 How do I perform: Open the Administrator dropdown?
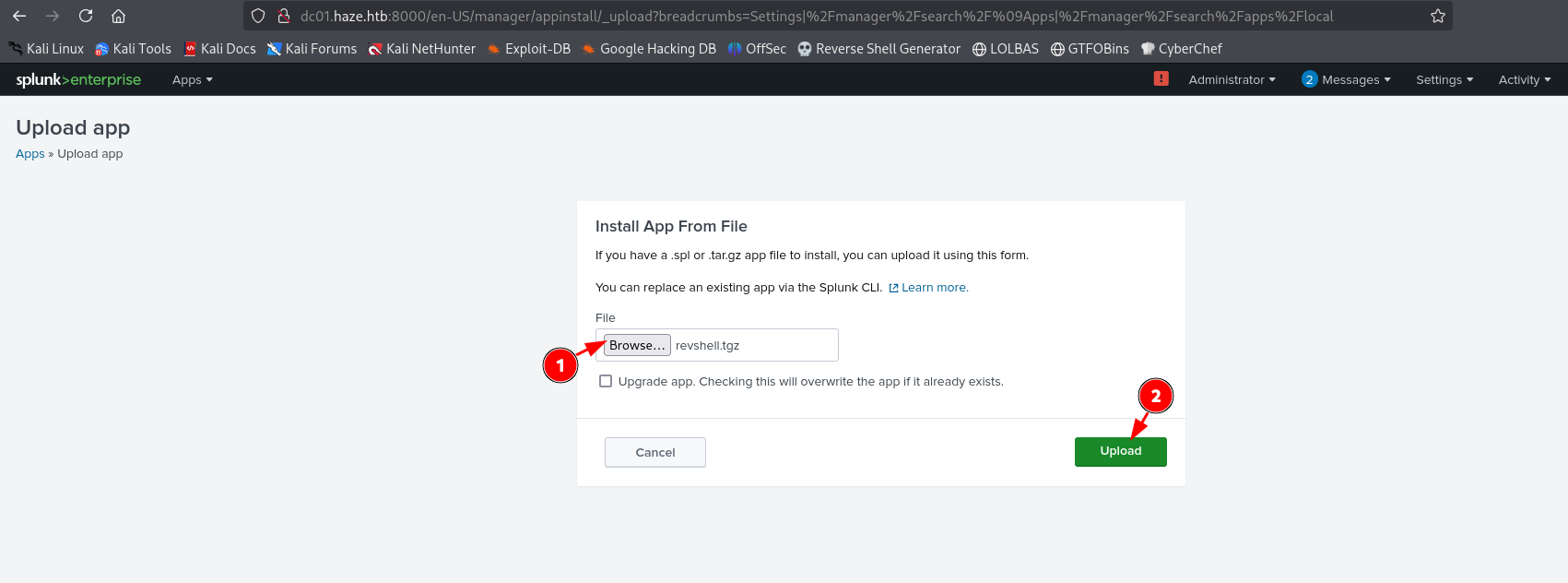(1232, 80)
